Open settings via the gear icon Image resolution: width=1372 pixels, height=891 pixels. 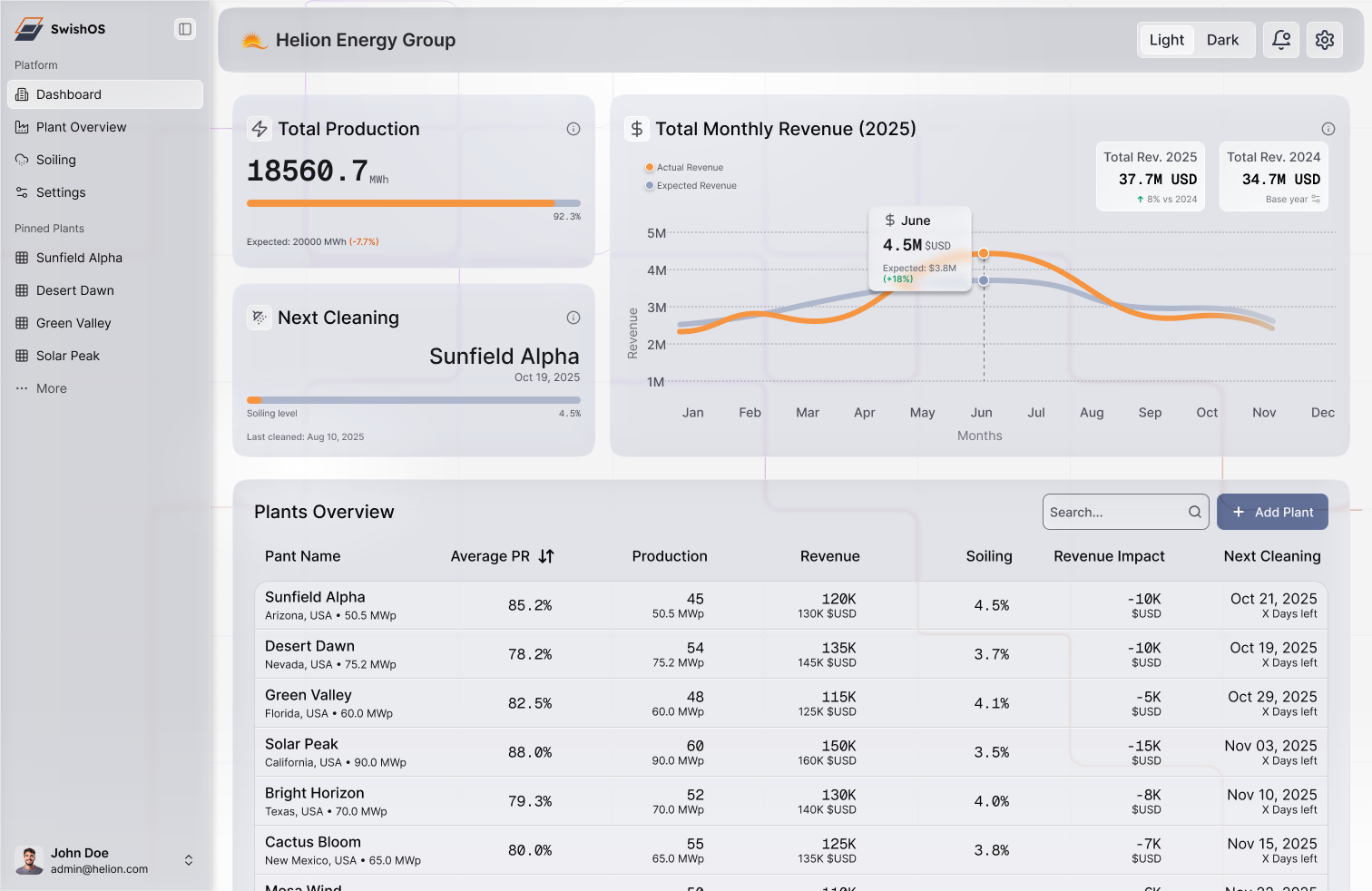click(x=1324, y=40)
